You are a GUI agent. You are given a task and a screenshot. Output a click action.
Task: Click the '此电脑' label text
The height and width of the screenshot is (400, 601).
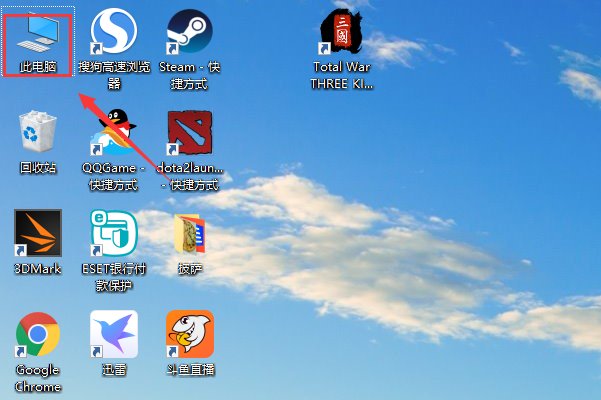[38, 67]
